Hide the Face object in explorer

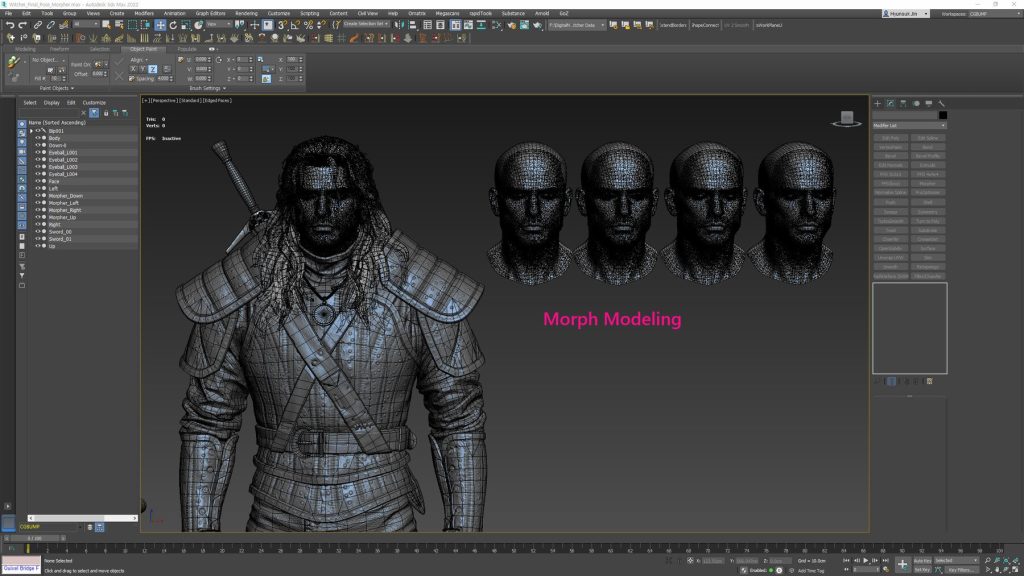[x=38, y=181]
